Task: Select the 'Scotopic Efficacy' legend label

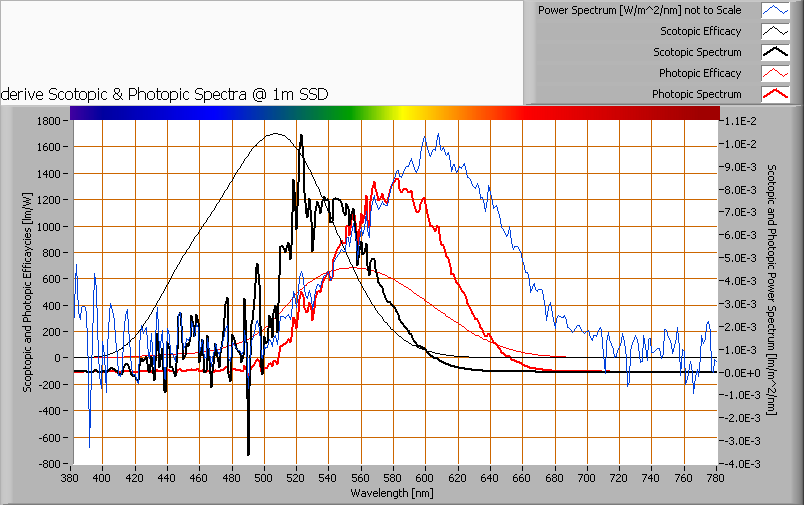Action: (x=700, y=31)
